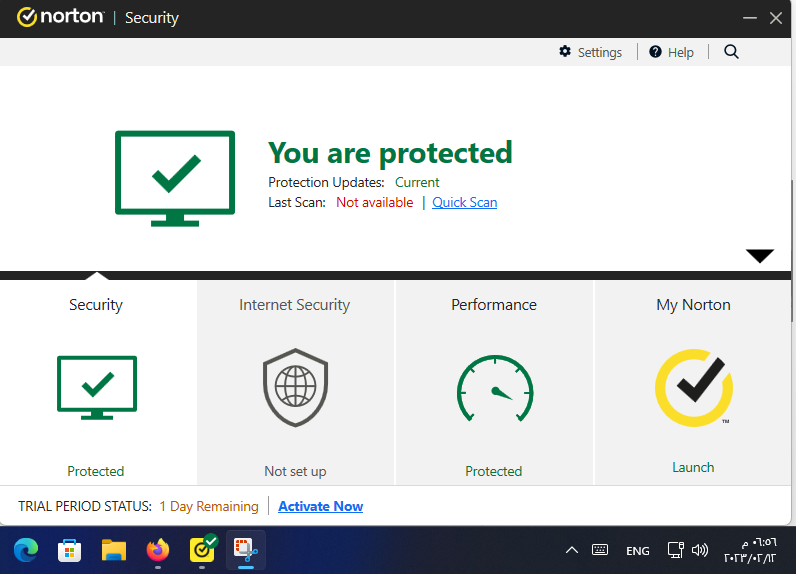
Task: Click the Activate Now link
Action: pyautogui.click(x=320, y=507)
